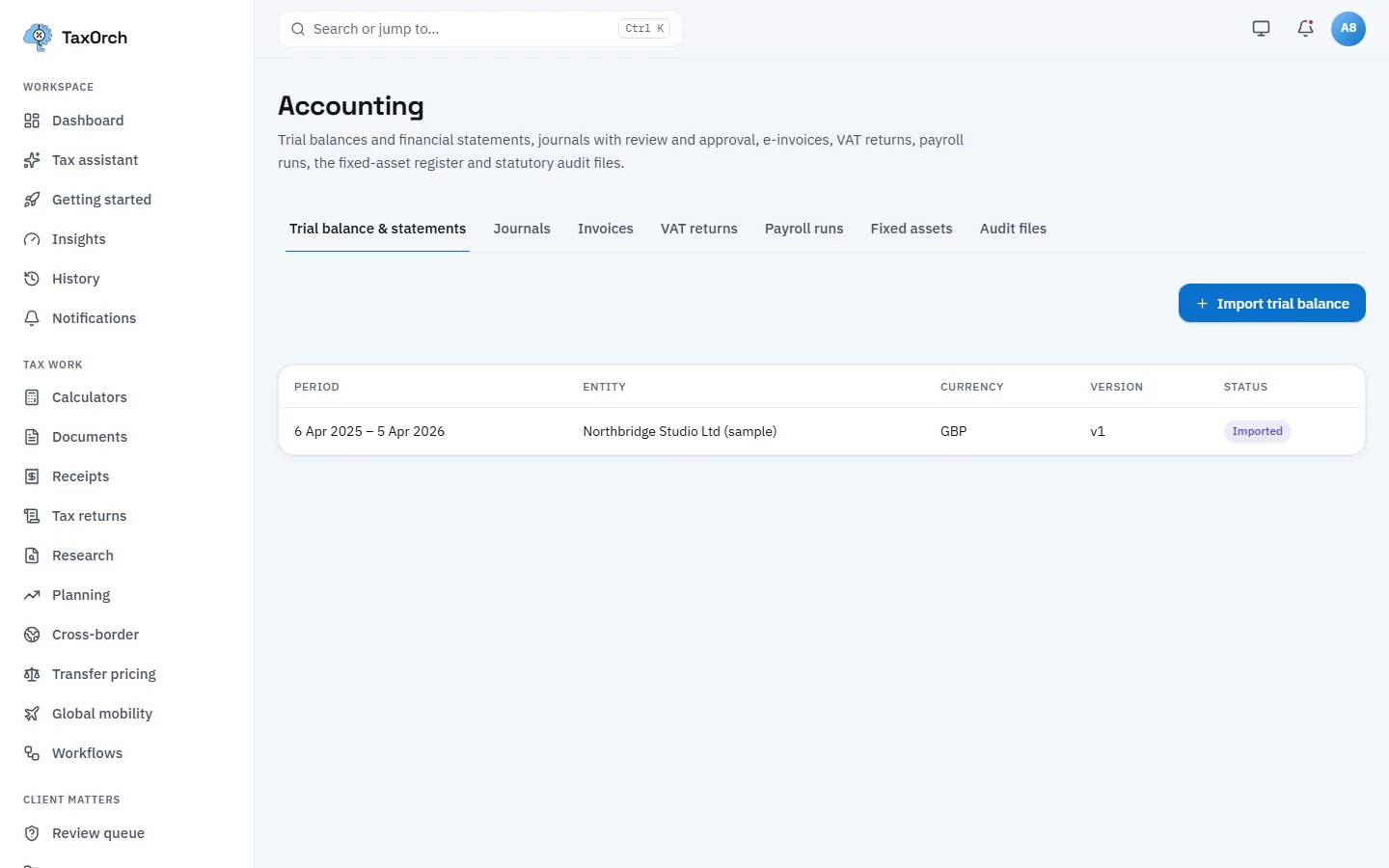Switch to the Journals tab
The image size is (1389, 868).
[522, 229]
